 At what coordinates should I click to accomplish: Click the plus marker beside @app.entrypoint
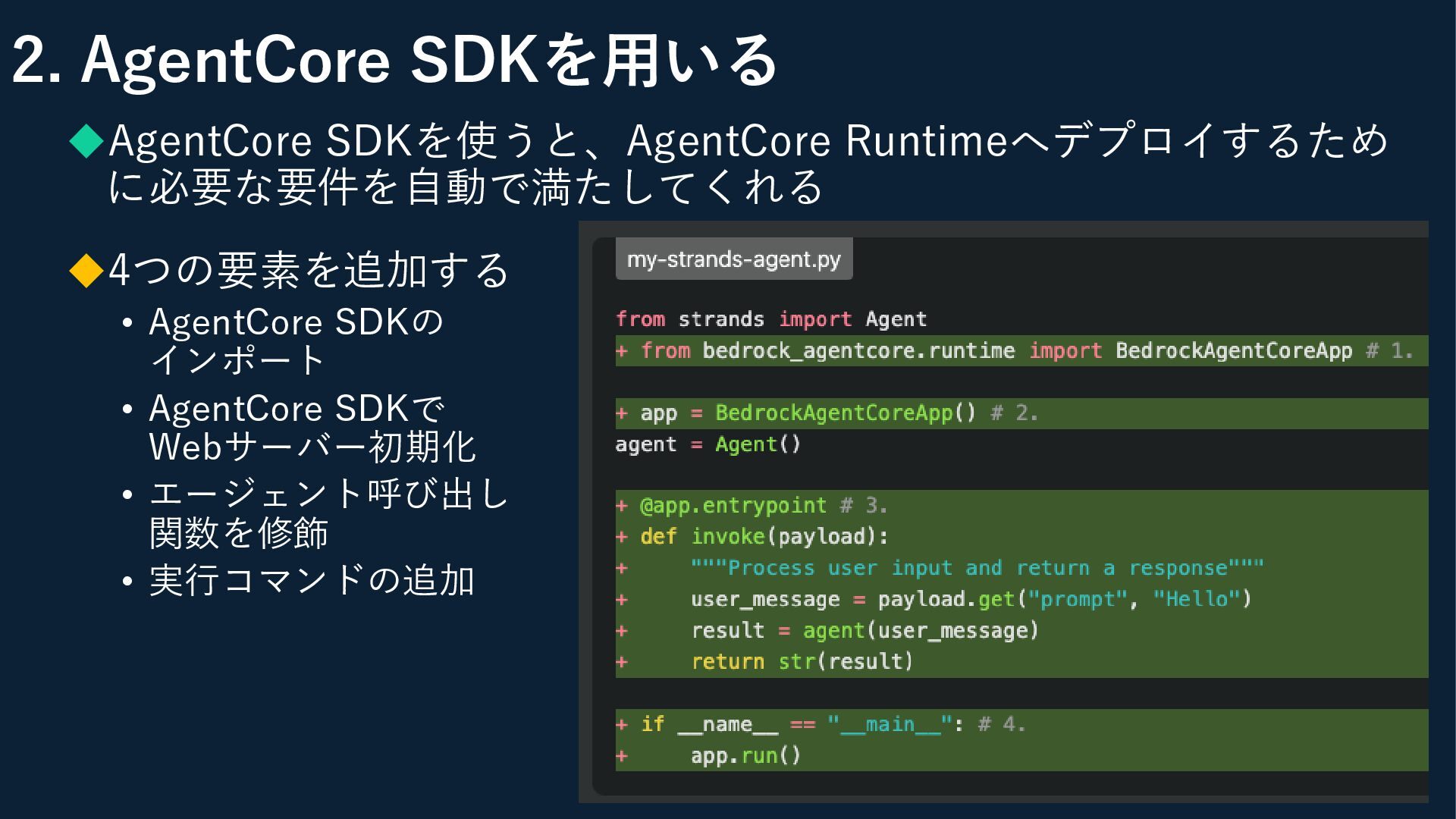(x=622, y=506)
